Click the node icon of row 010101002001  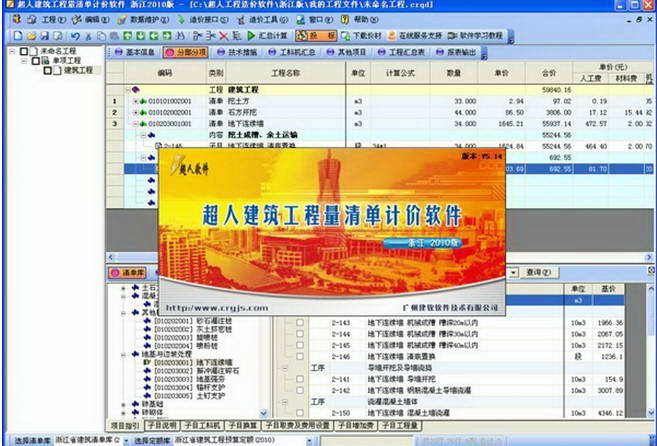pyautogui.click(x=143, y=101)
